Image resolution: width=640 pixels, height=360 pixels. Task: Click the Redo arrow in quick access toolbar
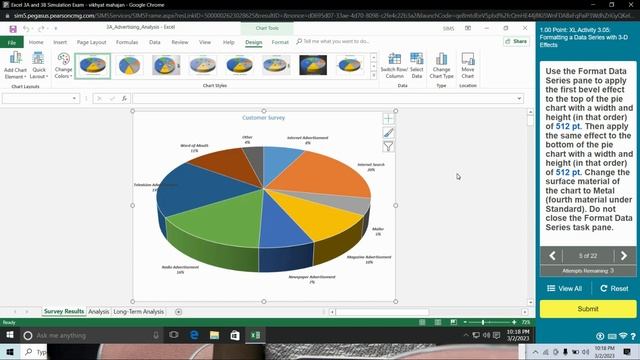tap(41, 29)
